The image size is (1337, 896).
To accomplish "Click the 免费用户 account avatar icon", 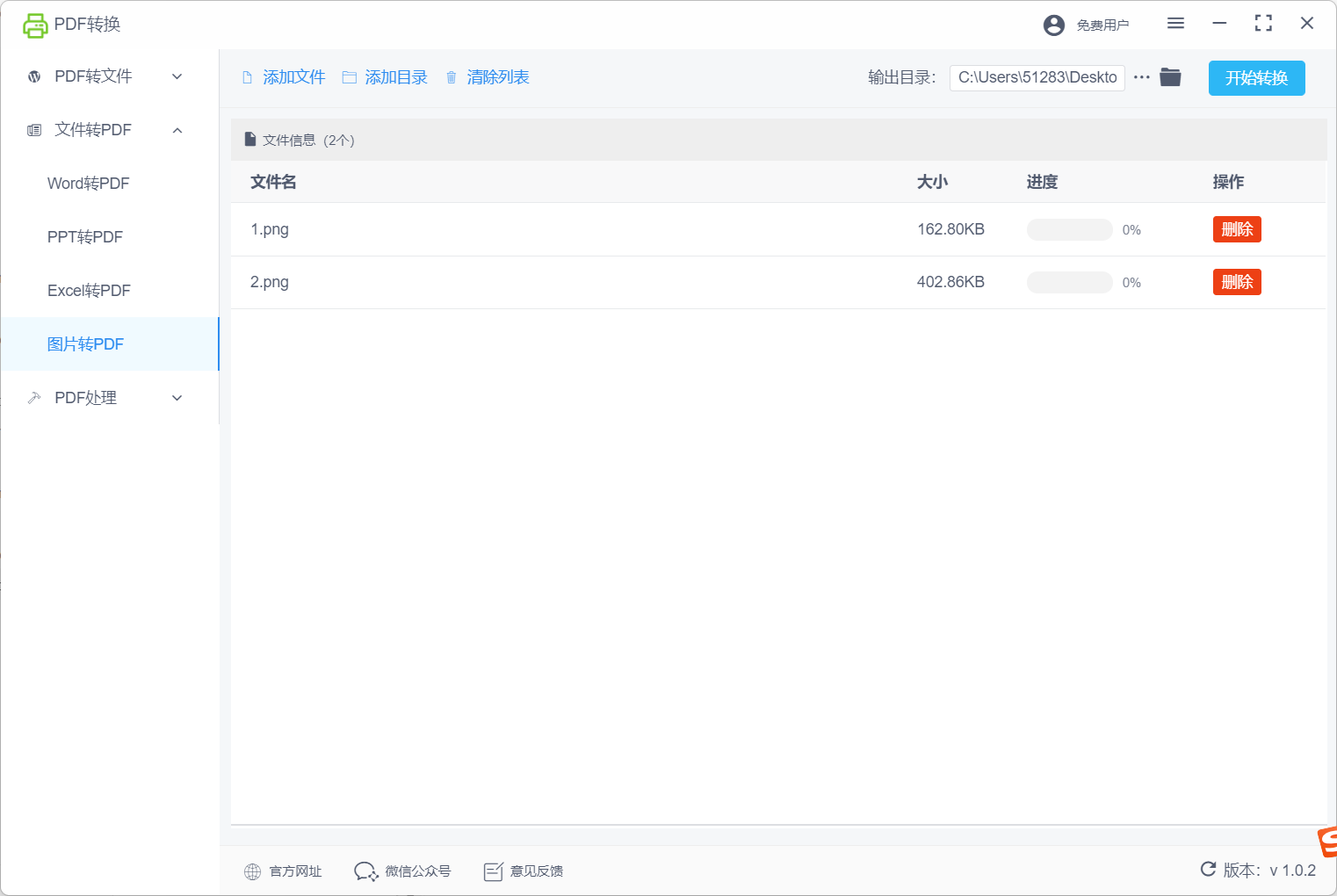I will coord(1054,25).
